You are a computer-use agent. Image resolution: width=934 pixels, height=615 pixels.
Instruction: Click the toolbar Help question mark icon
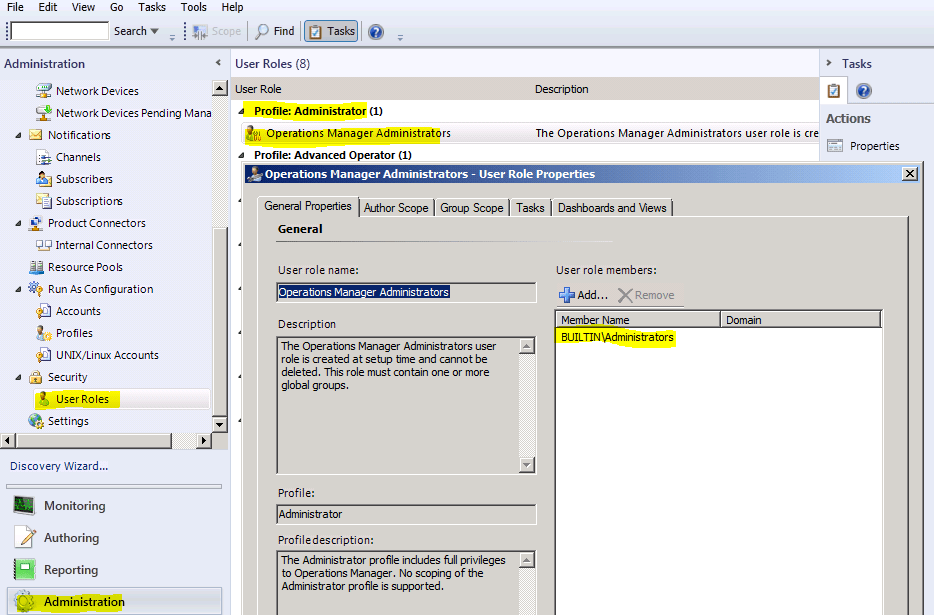click(x=376, y=32)
